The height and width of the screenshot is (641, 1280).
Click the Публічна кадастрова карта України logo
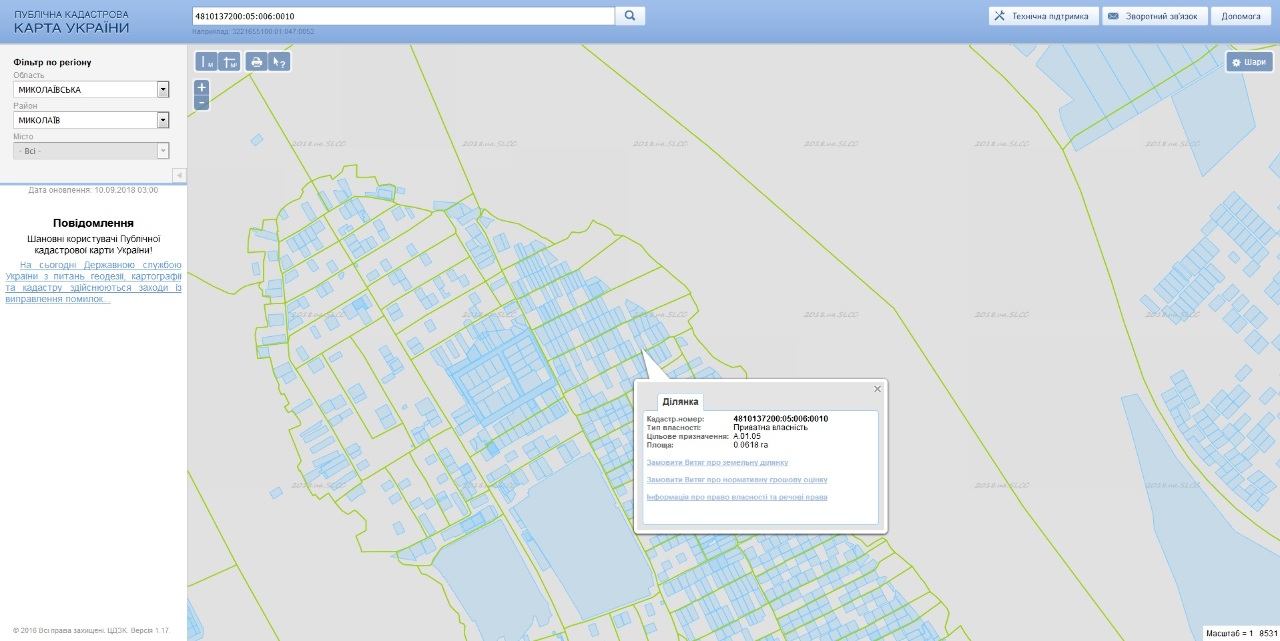pyautogui.click(x=71, y=22)
